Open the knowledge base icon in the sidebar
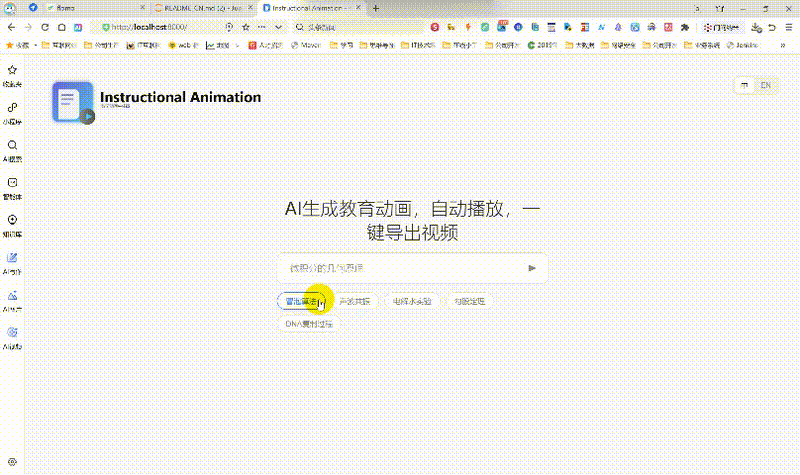 [x=12, y=220]
